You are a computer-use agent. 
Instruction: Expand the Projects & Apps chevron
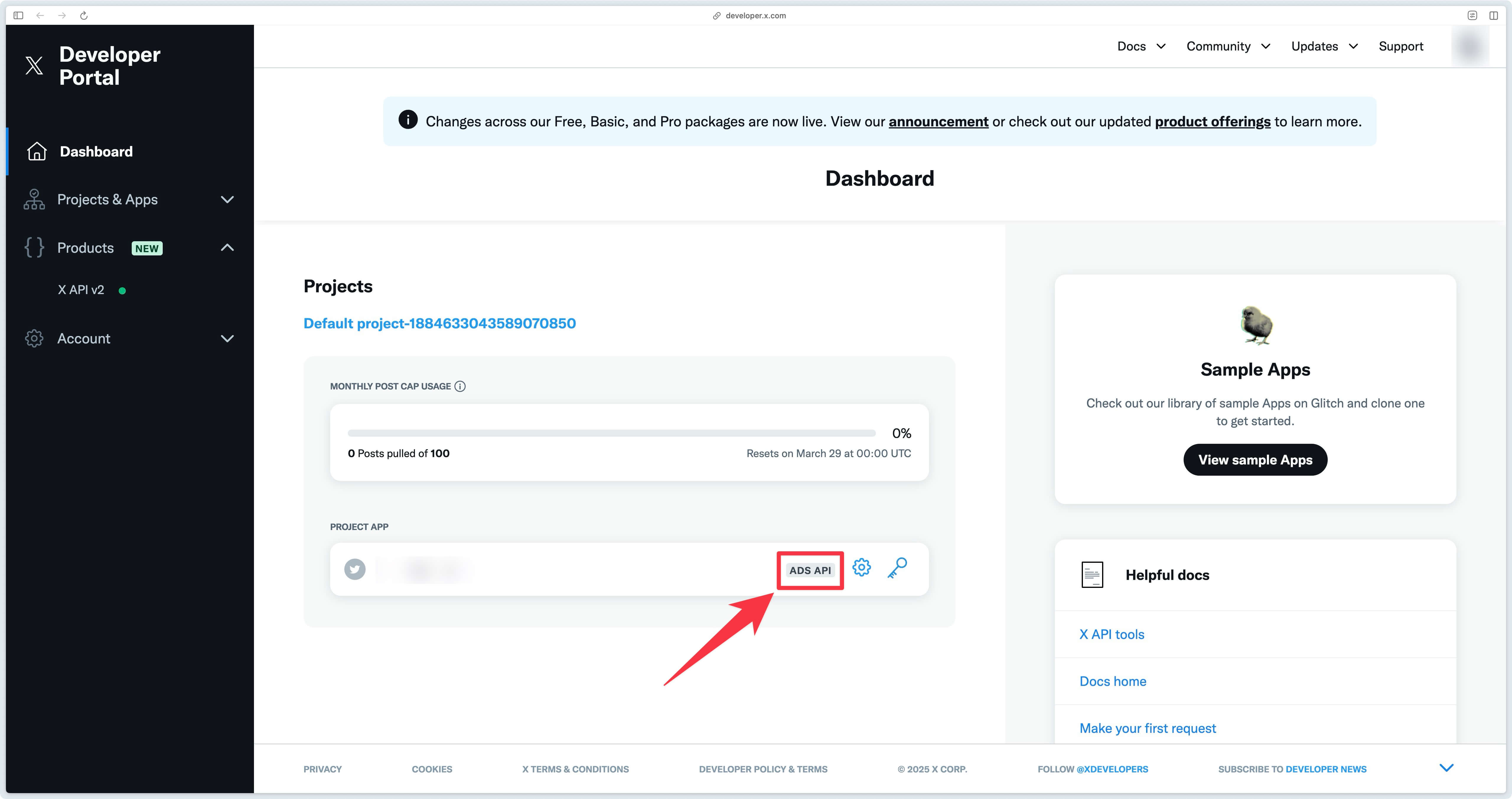pos(227,200)
